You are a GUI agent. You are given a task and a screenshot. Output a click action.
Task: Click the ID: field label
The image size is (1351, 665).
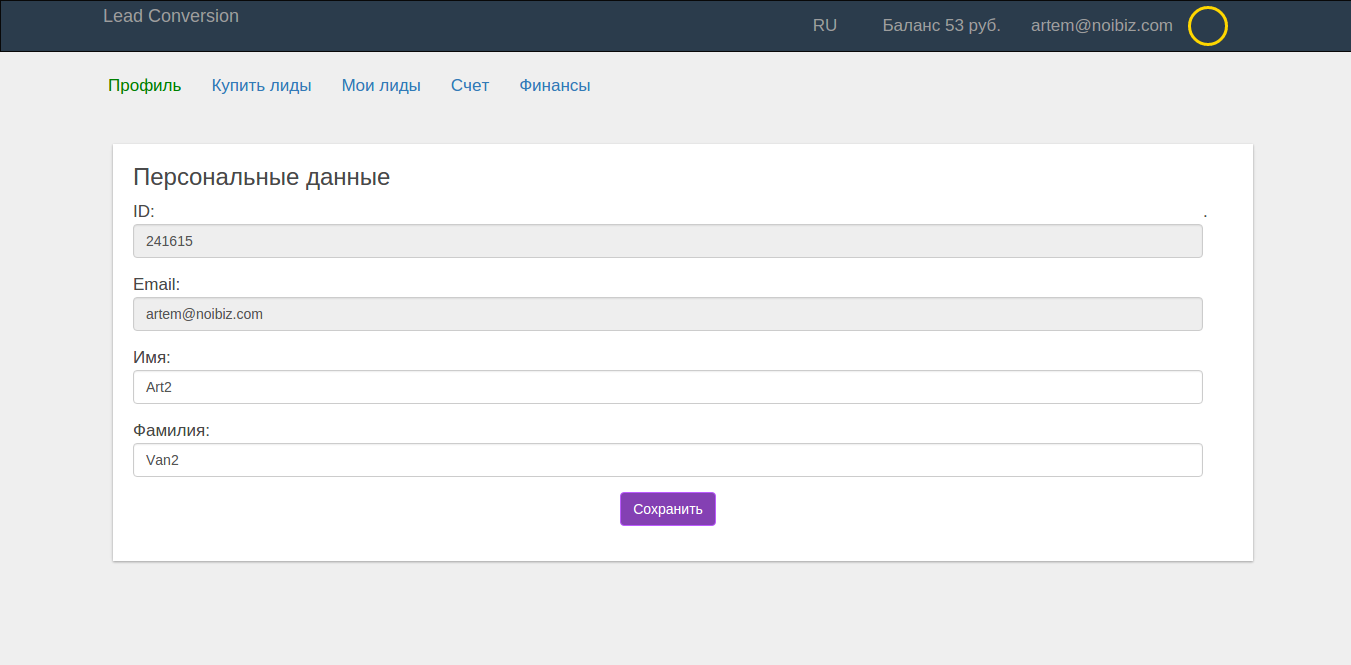pos(144,212)
